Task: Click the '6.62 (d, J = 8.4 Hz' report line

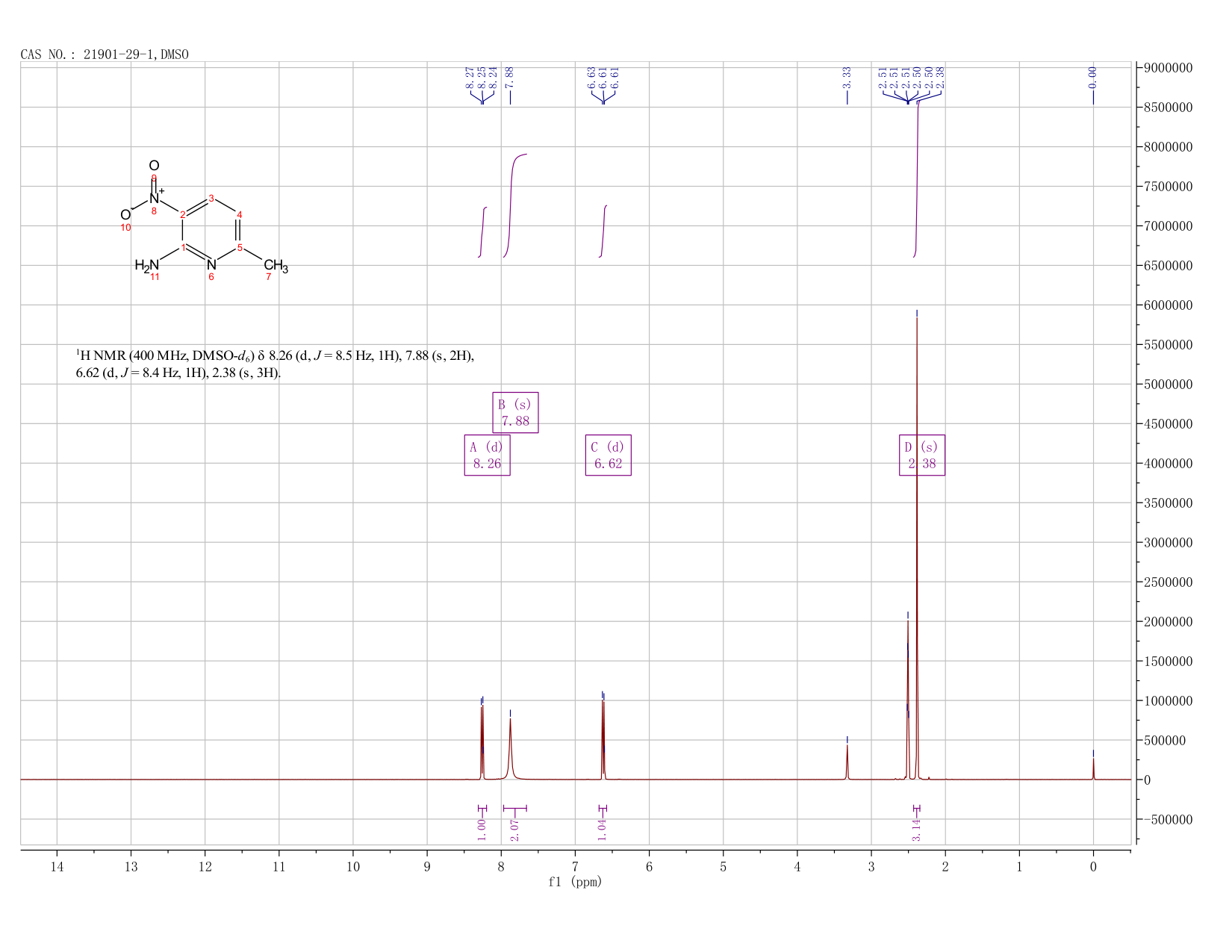Action: point(178,373)
